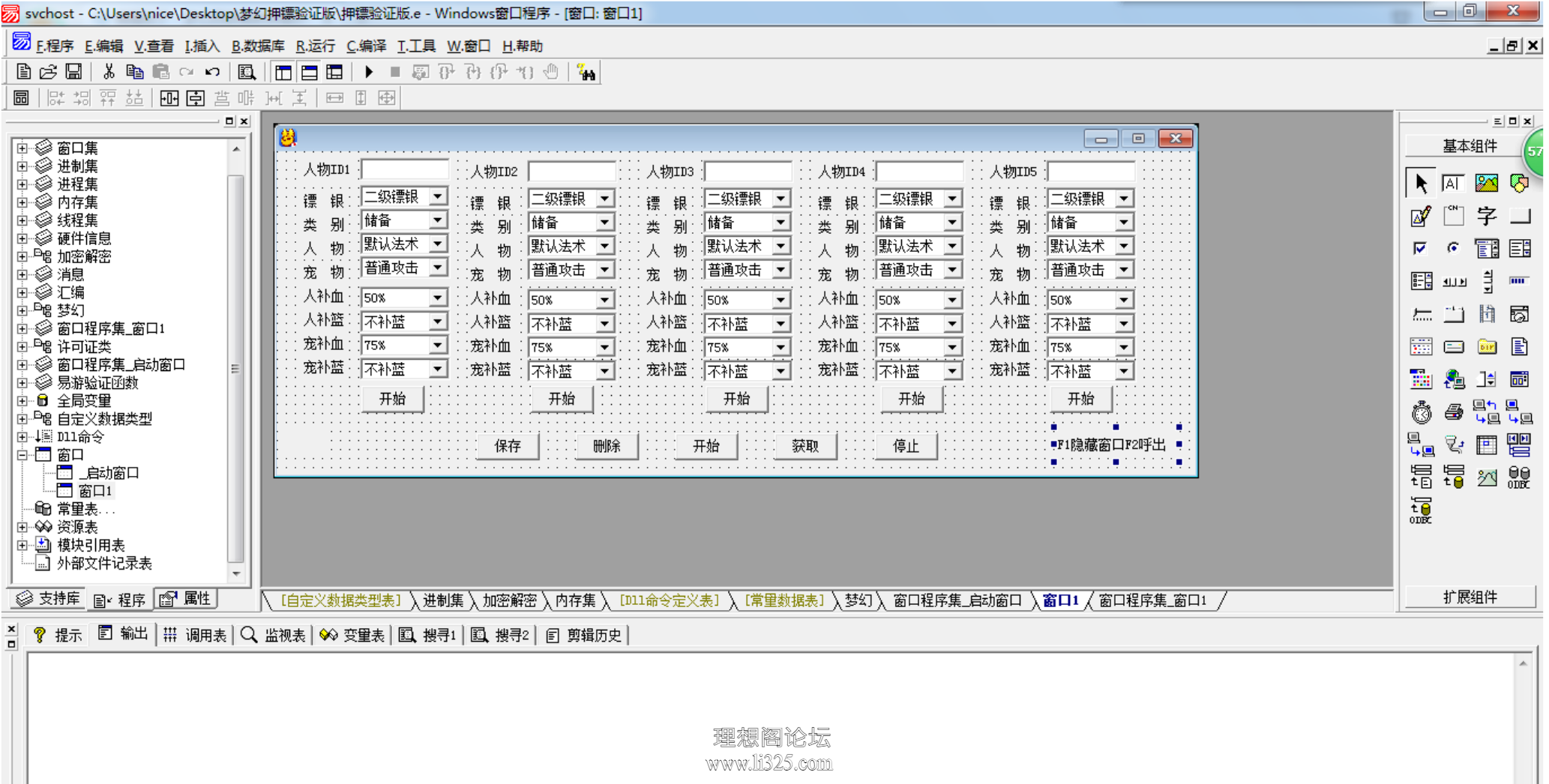Select the label 字 component icon
This screenshot has width=1549, height=784.
click(x=1486, y=216)
